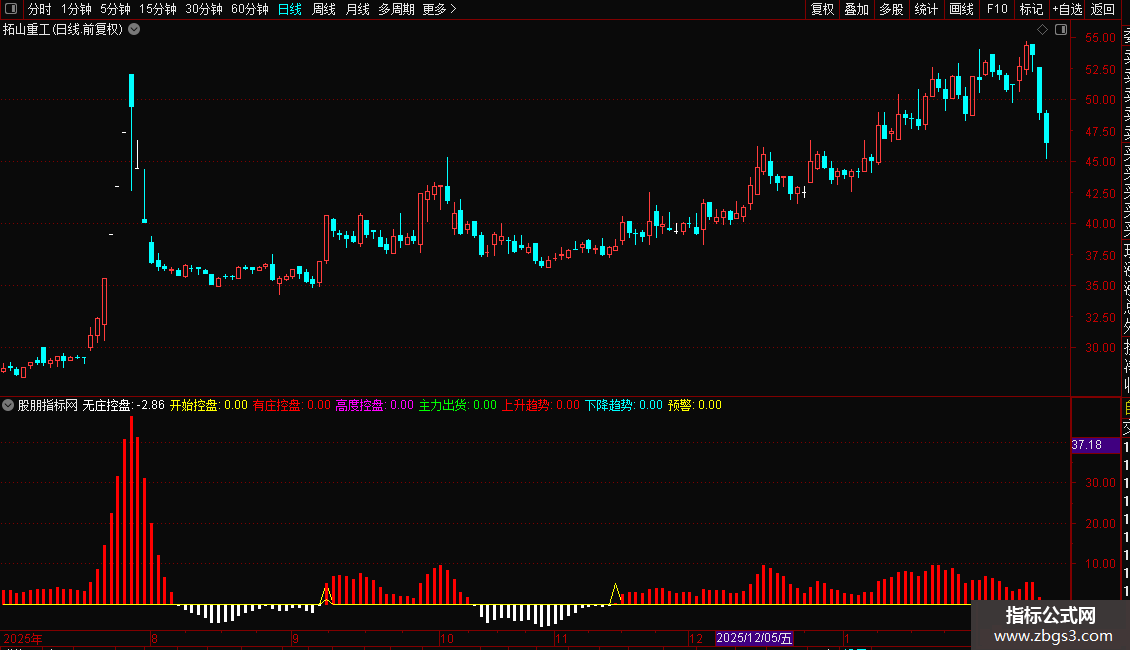Viewport: 1130px width, 650px height.
Task: Add stock to watchlist via +自选
Action: click(1067, 9)
